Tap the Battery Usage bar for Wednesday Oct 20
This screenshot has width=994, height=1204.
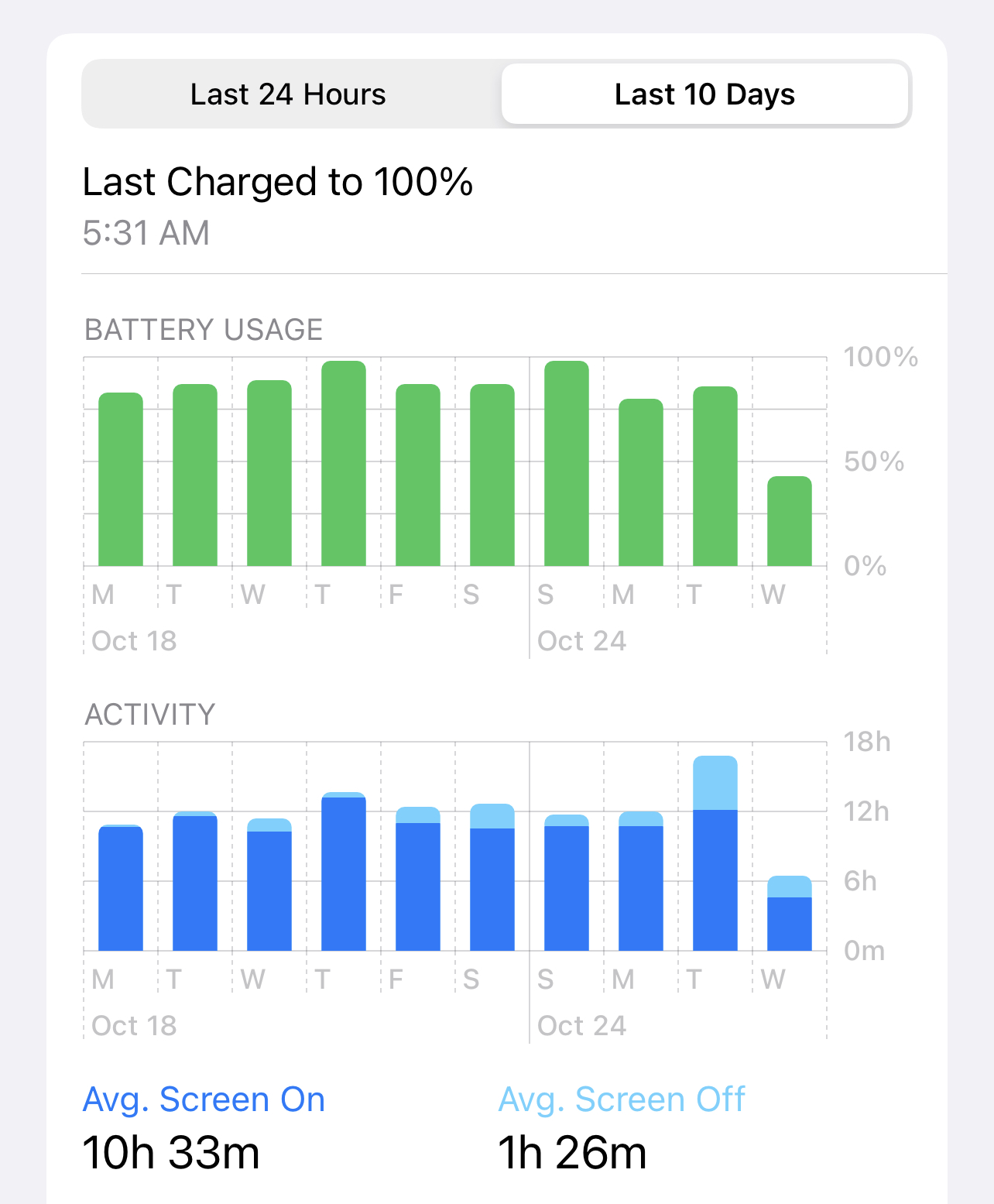269,474
